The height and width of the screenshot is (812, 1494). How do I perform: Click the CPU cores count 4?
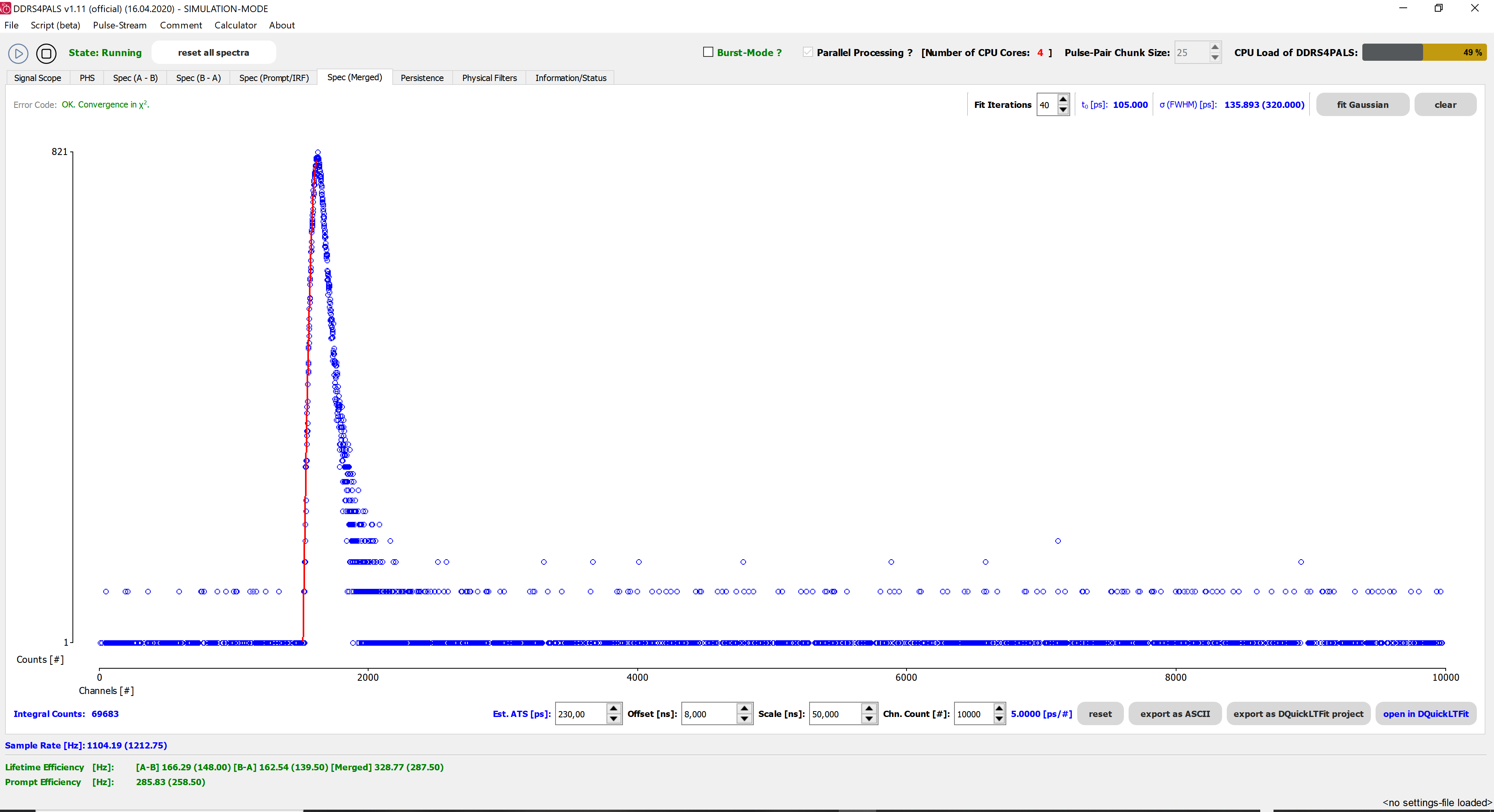[x=1040, y=52]
